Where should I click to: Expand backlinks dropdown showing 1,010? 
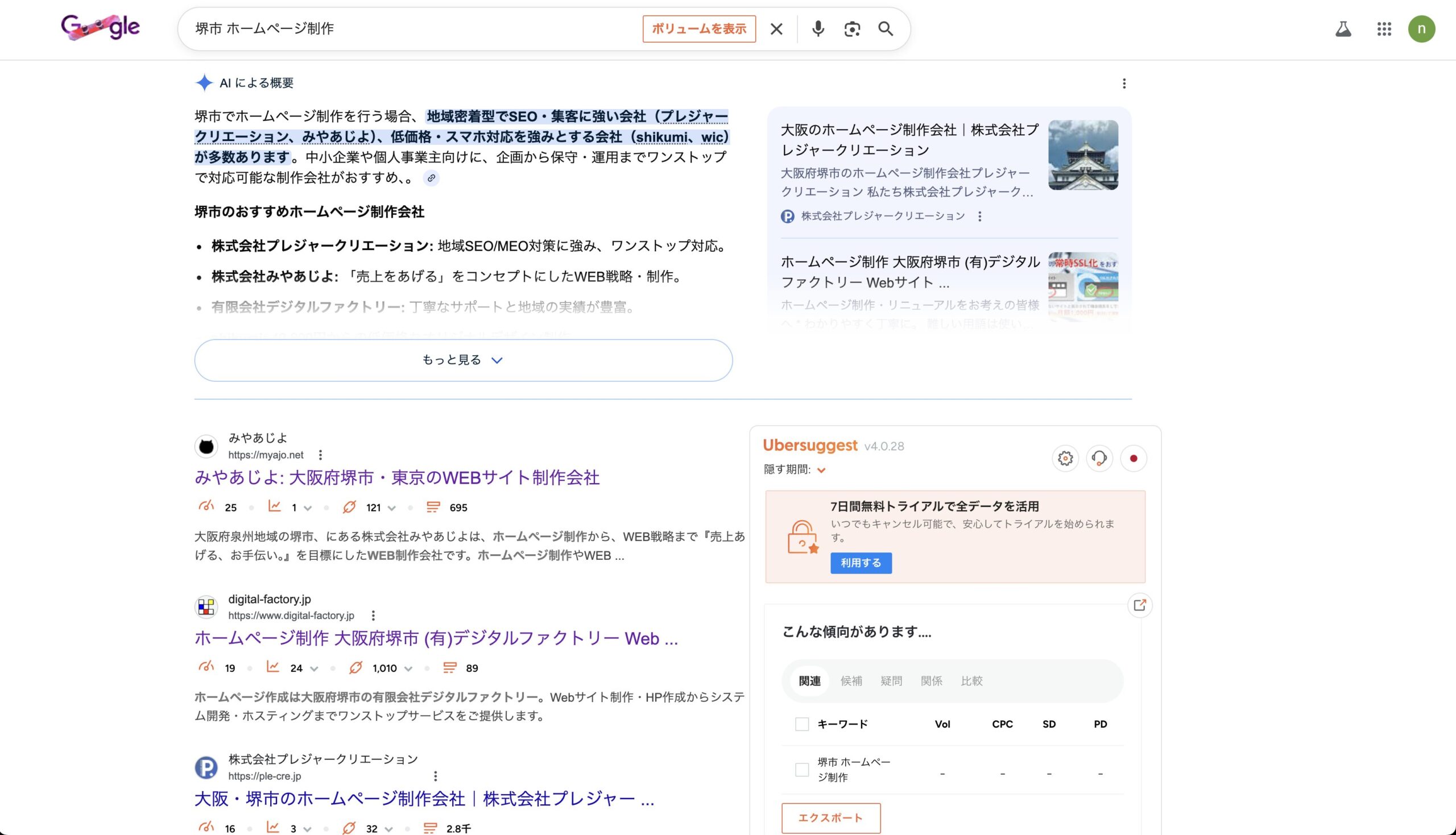[408, 668]
